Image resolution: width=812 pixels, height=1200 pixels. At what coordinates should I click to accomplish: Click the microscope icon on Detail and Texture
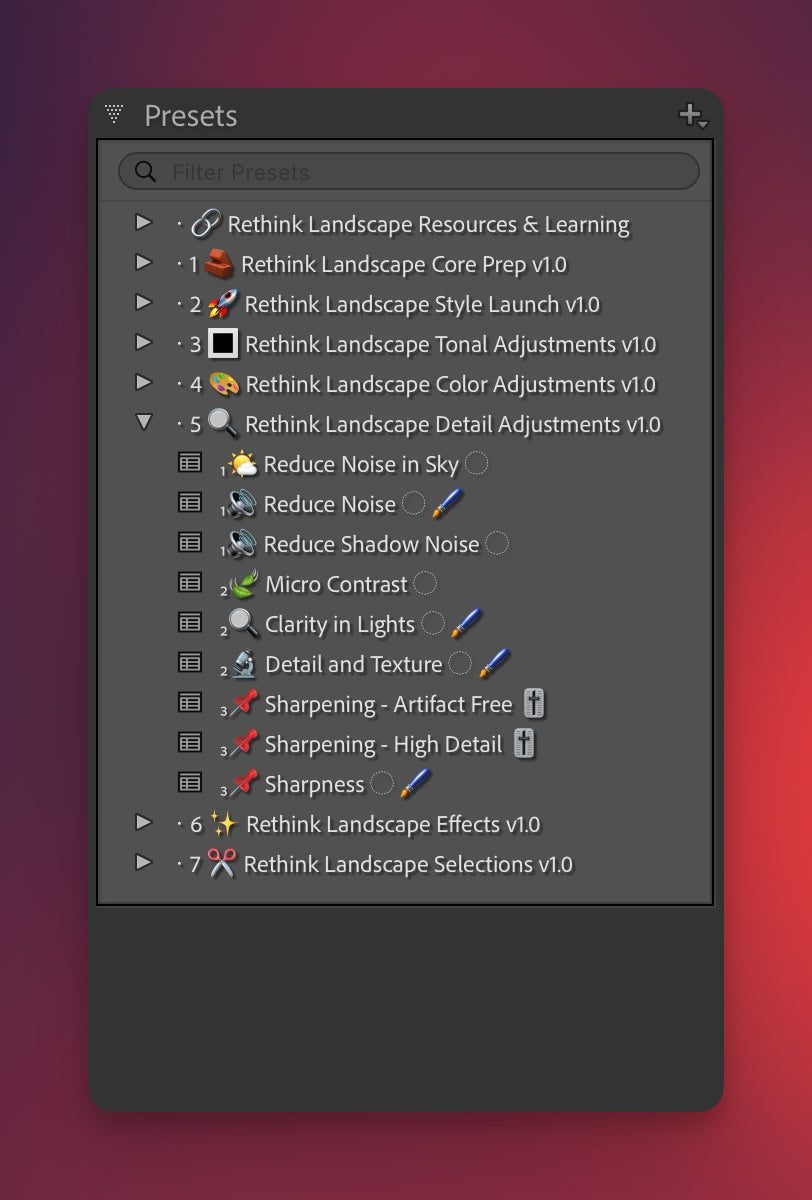coord(244,664)
